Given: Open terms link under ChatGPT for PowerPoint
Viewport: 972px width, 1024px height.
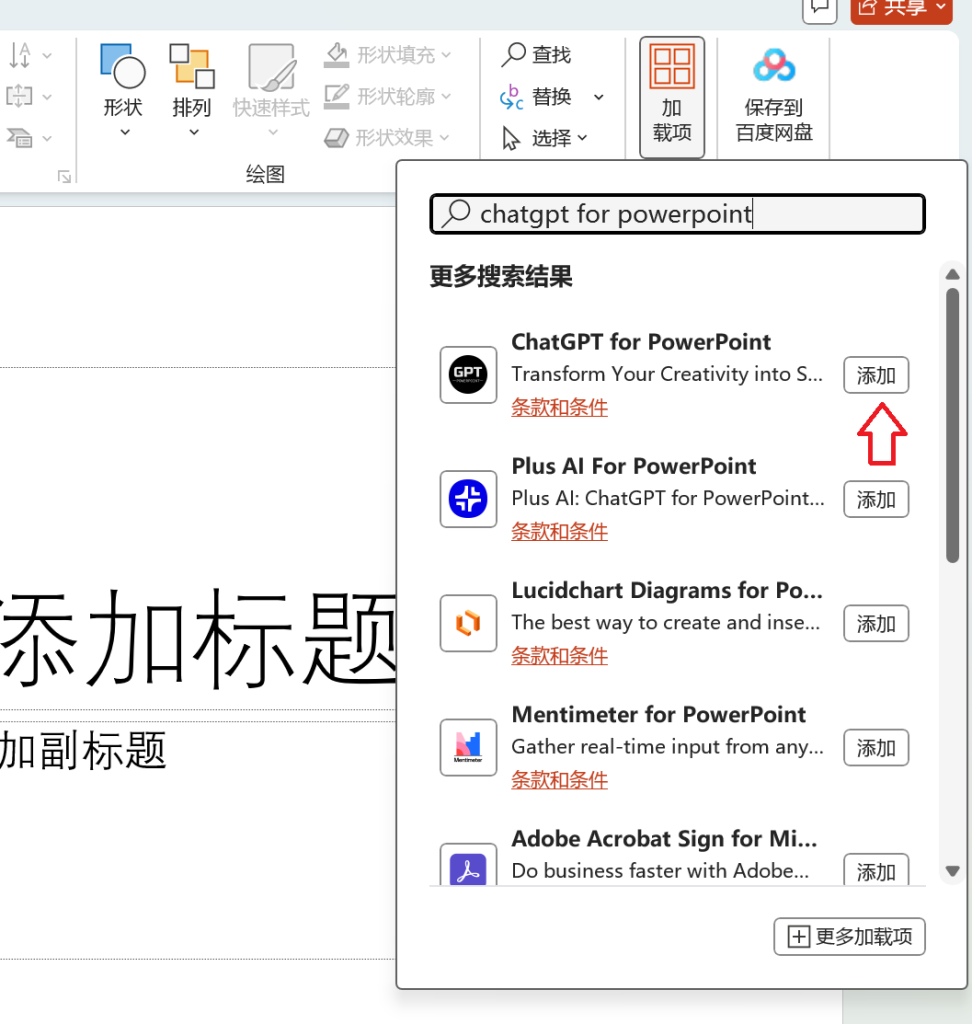Looking at the screenshot, I should (x=559, y=407).
